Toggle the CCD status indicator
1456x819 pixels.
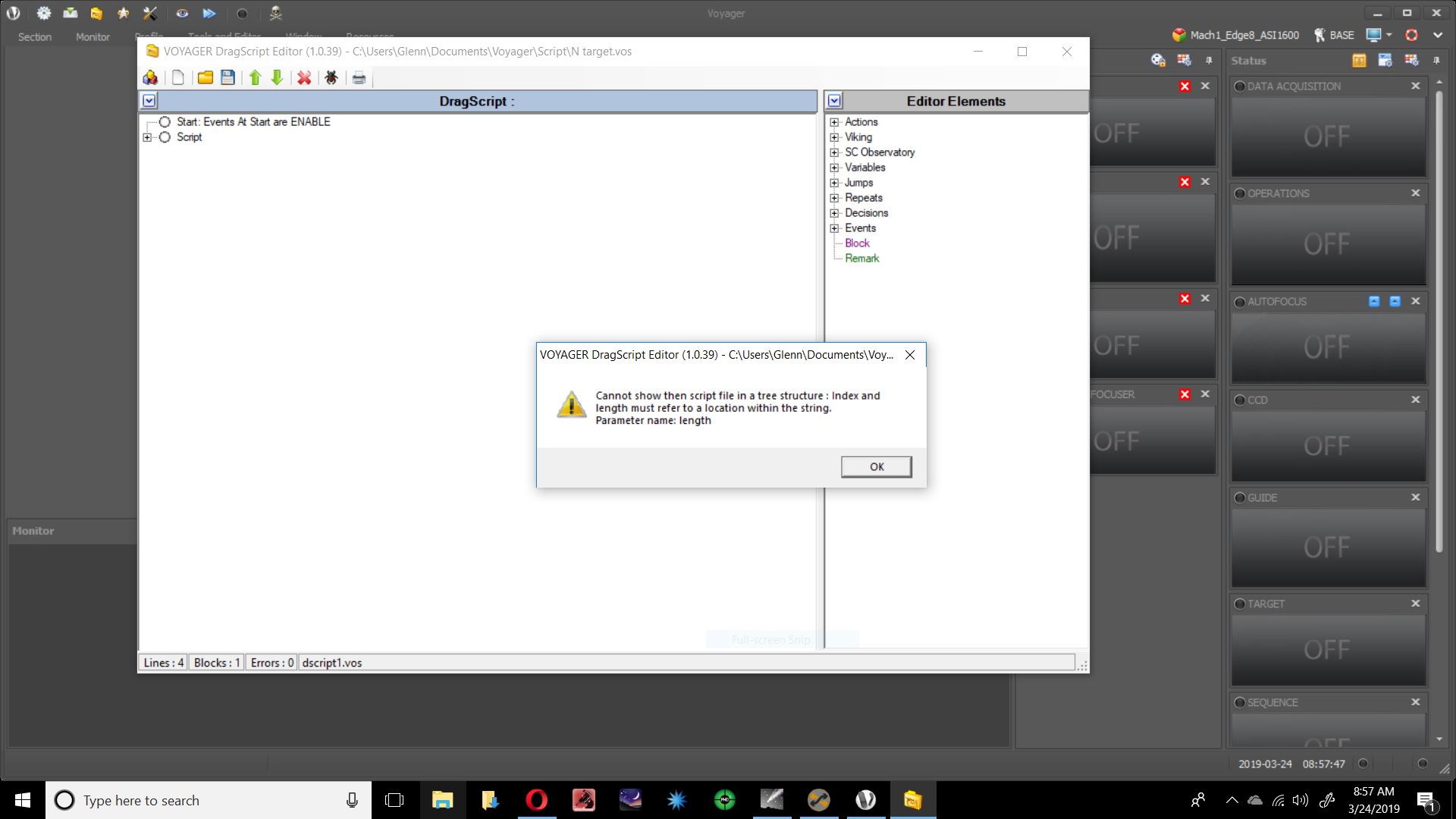[1240, 400]
